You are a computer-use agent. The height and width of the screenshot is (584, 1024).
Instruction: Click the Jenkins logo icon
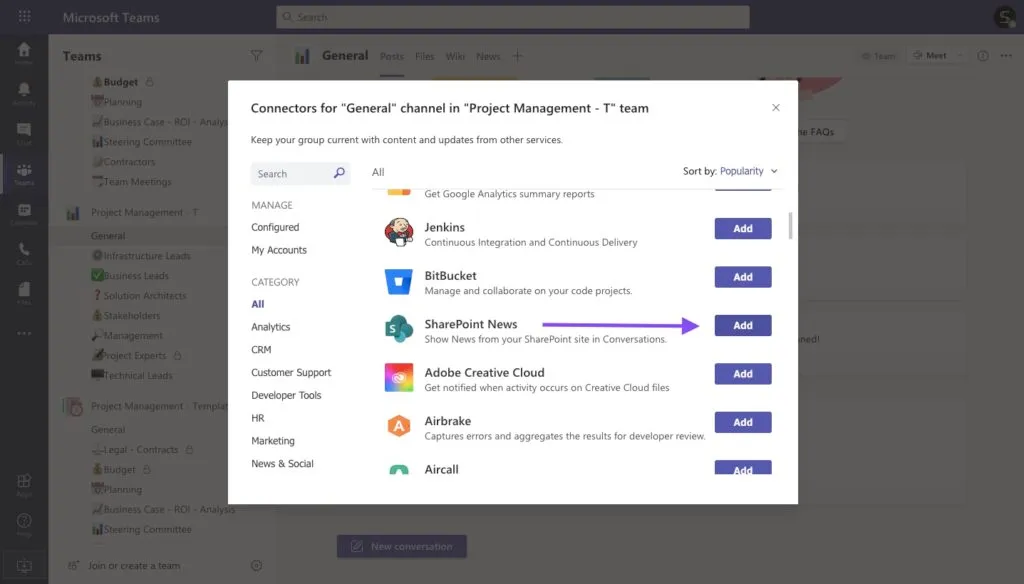(398, 233)
